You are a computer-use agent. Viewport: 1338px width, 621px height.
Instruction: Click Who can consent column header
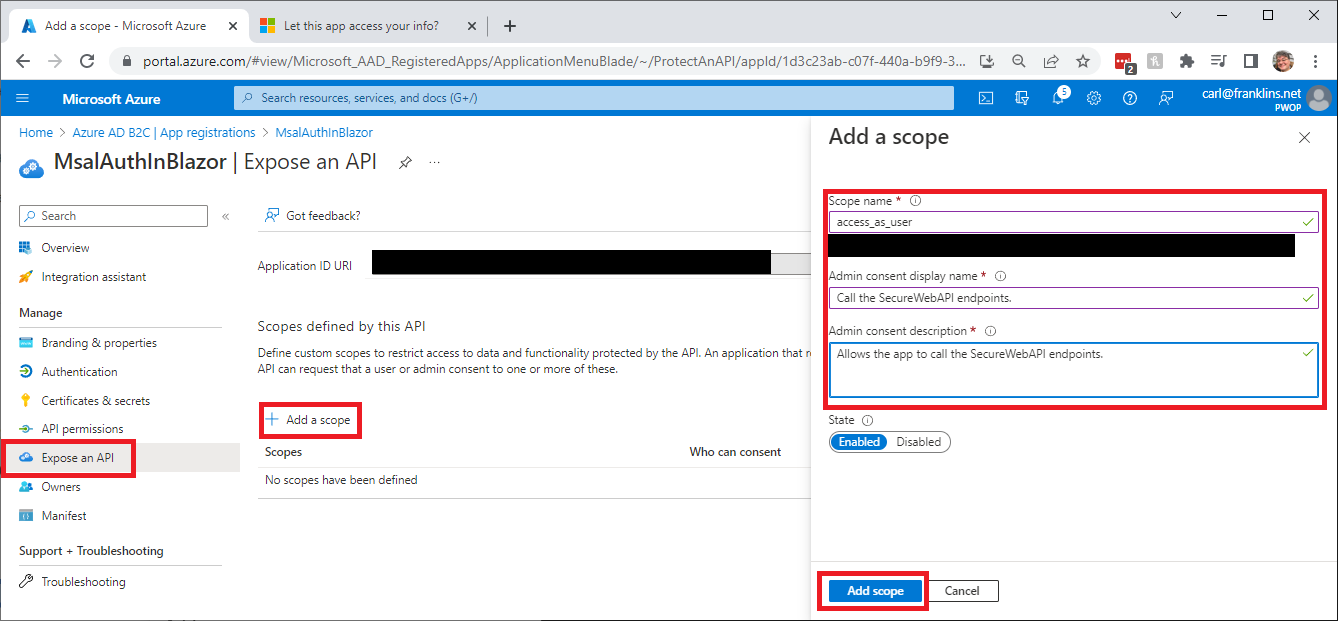[735, 452]
